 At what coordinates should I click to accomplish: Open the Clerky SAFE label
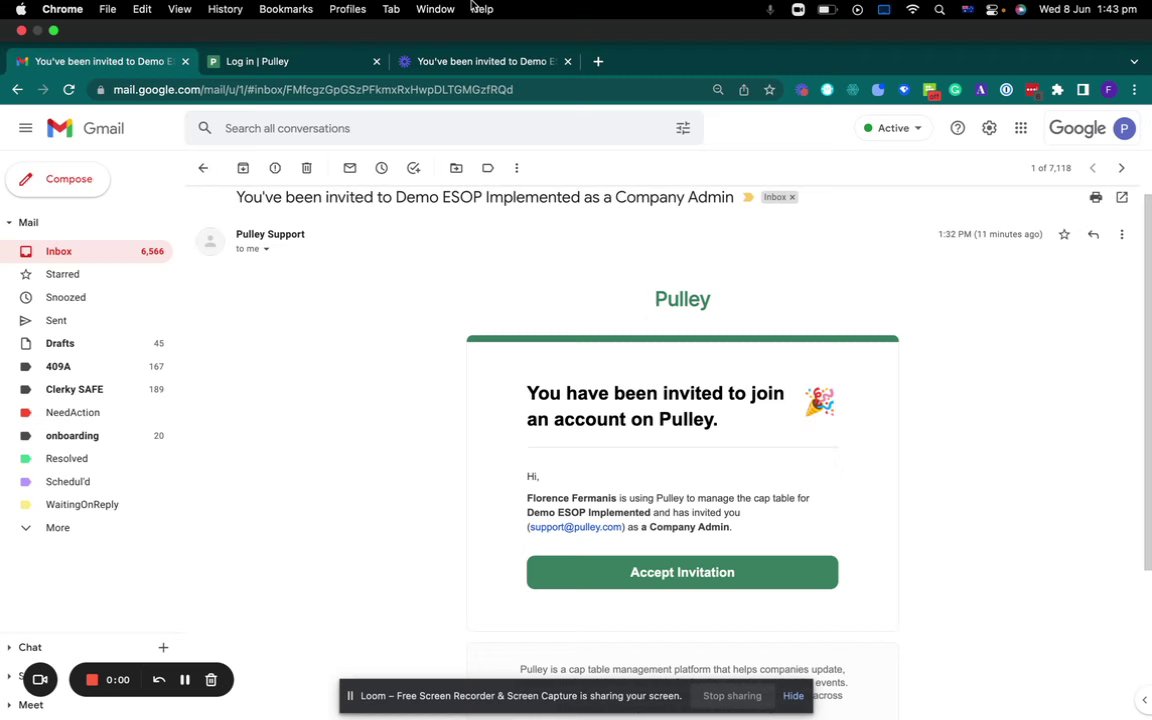pos(74,389)
